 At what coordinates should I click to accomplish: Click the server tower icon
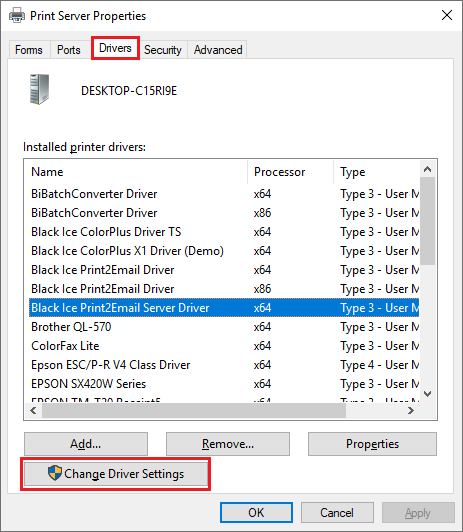pos(39,89)
